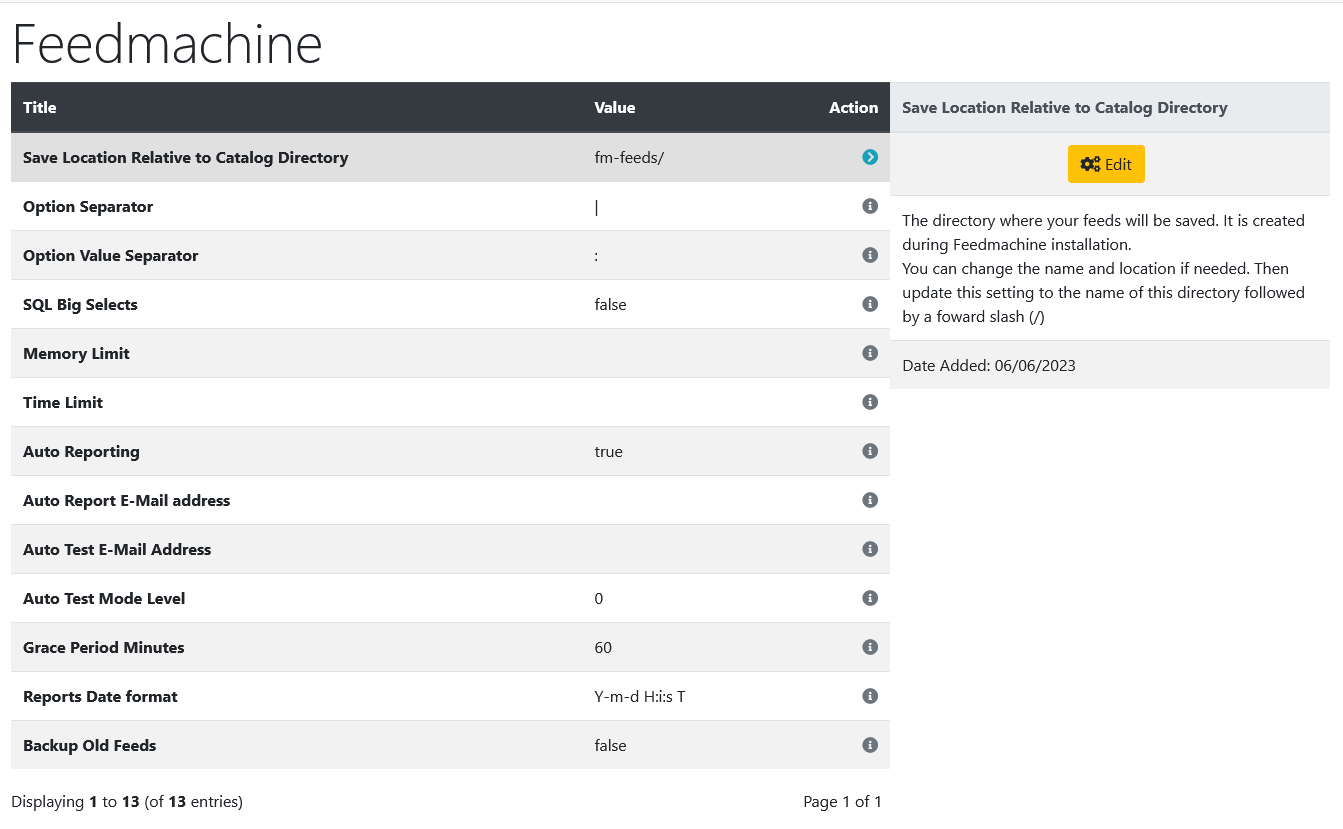Click the Y-m-d H:i:s T value

pos(640,697)
